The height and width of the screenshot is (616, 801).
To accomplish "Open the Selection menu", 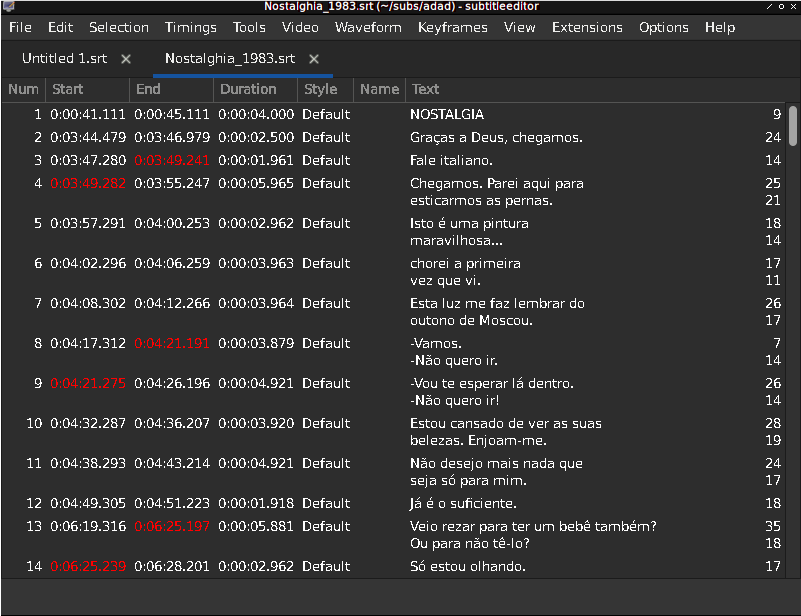I will pos(118,27).
